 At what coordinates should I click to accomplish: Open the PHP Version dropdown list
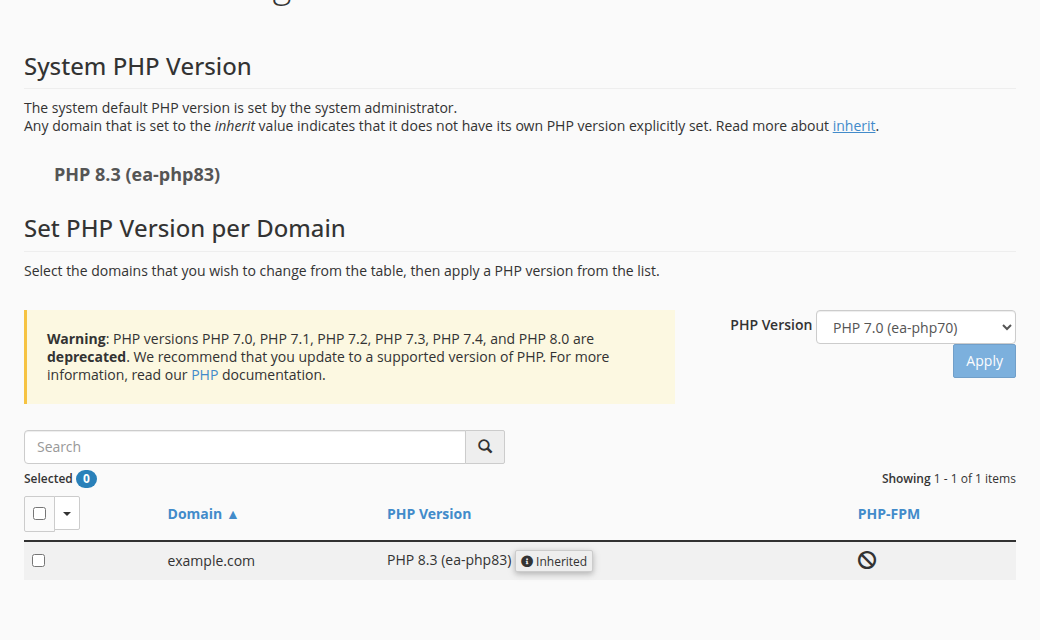coord(915,328)
